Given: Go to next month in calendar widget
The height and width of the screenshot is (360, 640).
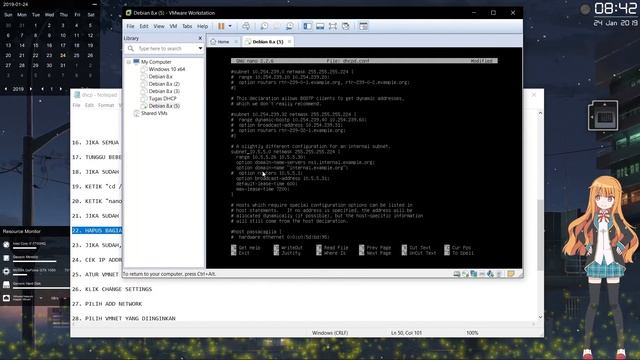Looking at the screenshot, I should click(61, 89).
